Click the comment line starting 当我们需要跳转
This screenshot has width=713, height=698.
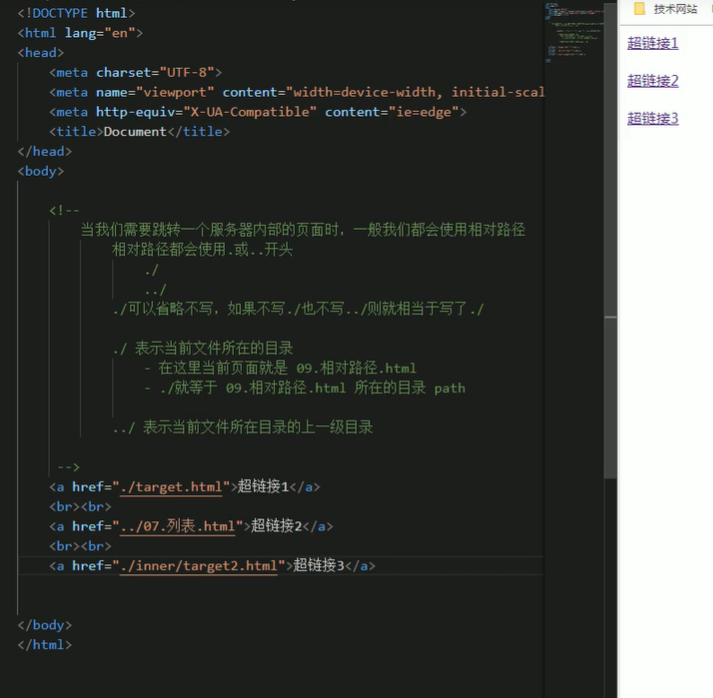pyautogui.click(x=303, y=230)
